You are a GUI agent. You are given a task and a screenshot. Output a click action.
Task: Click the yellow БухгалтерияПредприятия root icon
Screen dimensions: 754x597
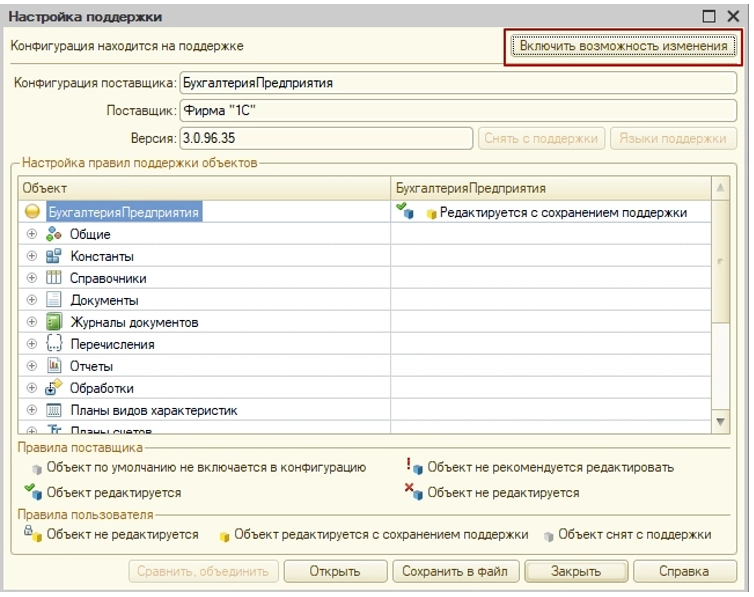(x=32, y=211)
